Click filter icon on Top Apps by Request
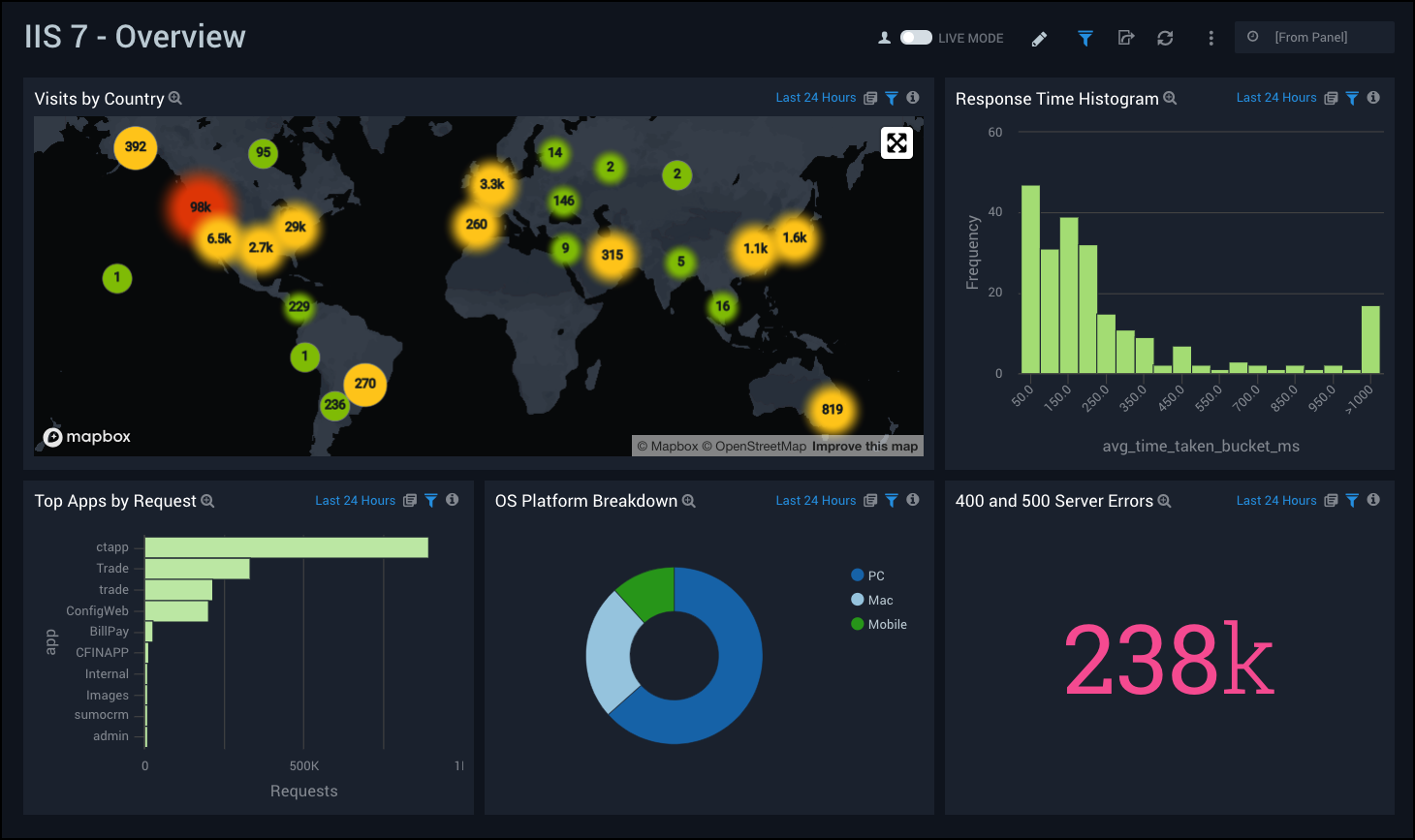 coord(431,501)
